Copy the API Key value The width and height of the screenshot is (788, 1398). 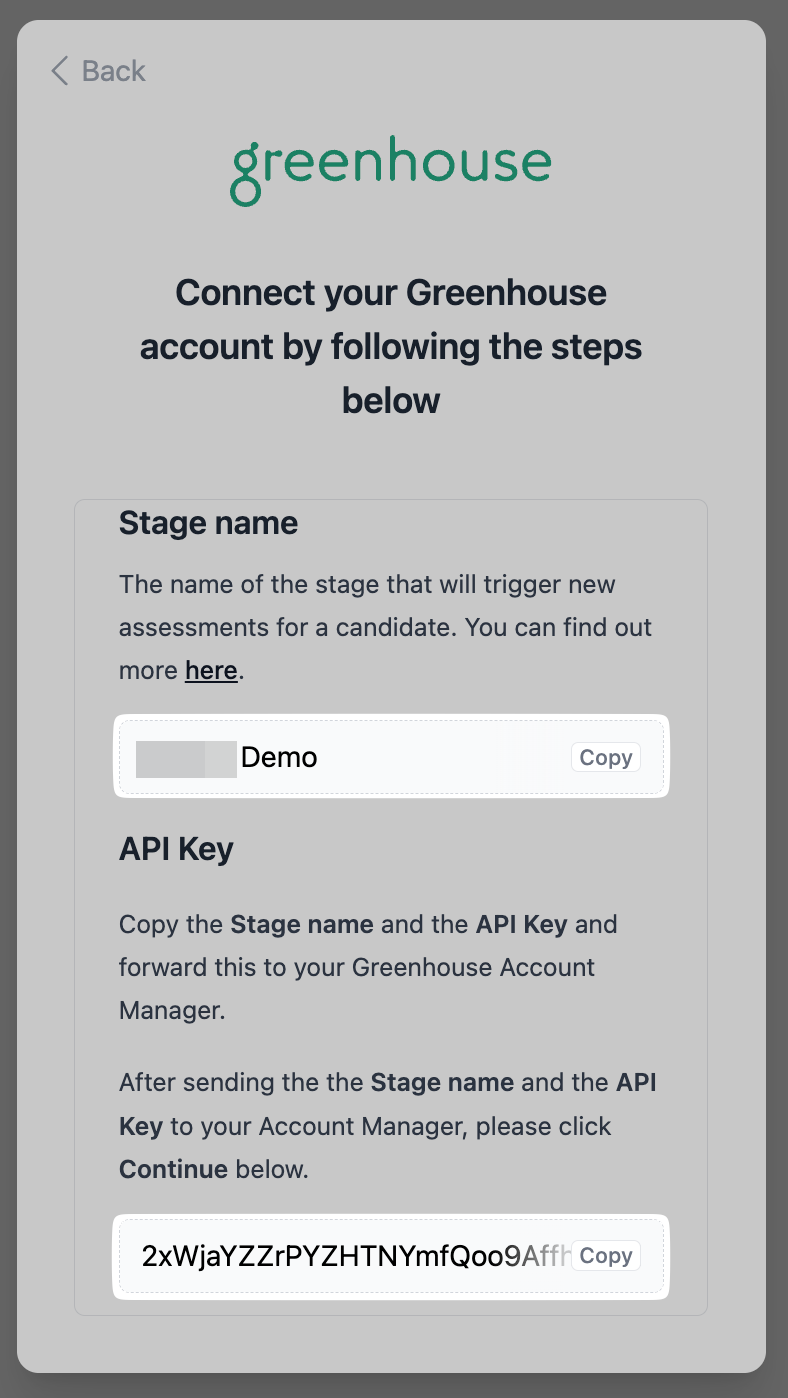[x=606, y=1256]
